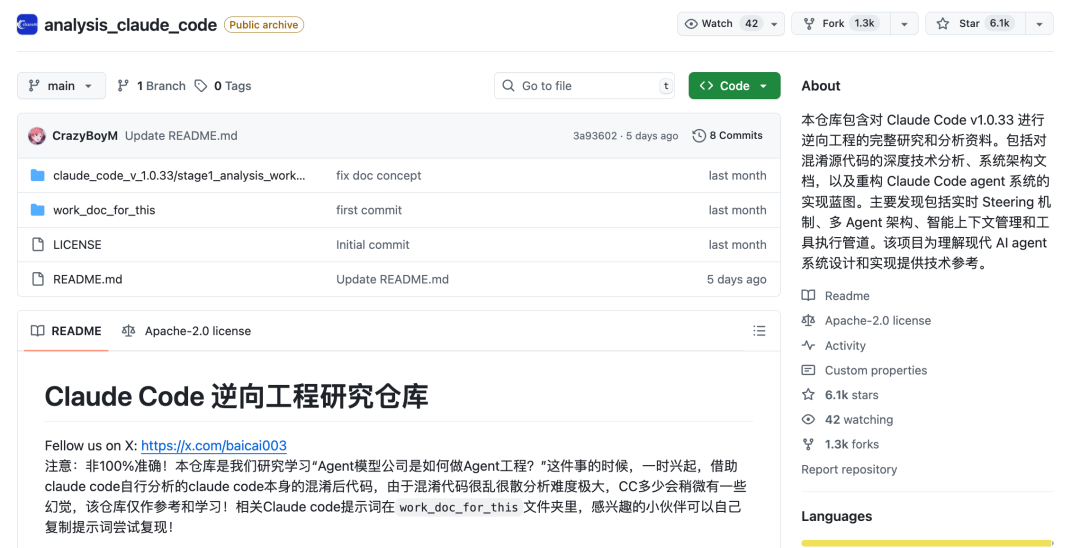The image size is (1080, 548).
Task: View the 0 Tags link
Action: pos(223,86)
